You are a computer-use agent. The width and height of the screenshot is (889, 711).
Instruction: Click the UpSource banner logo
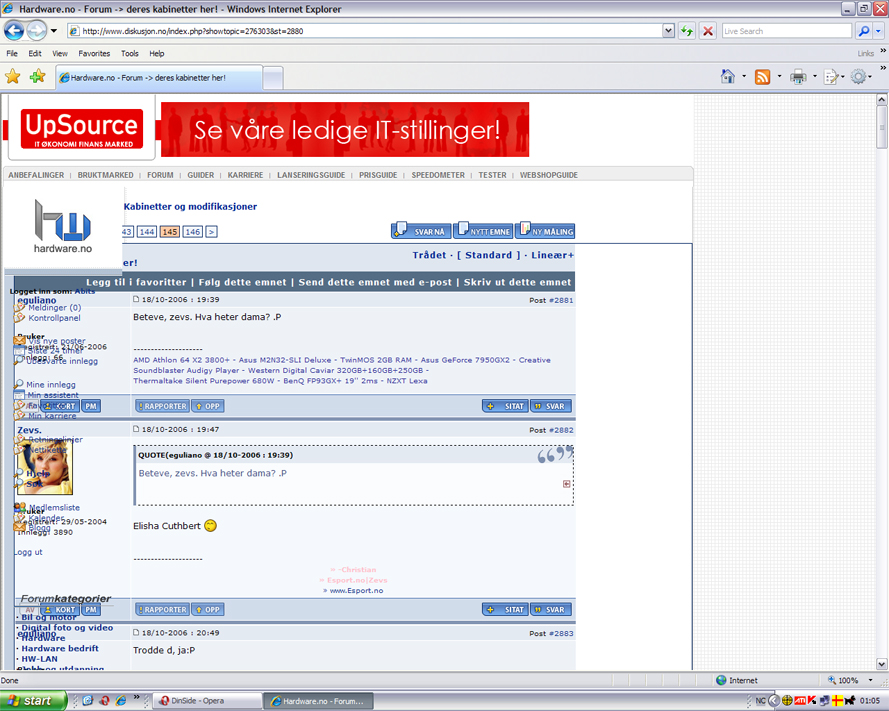click(82, 129)
